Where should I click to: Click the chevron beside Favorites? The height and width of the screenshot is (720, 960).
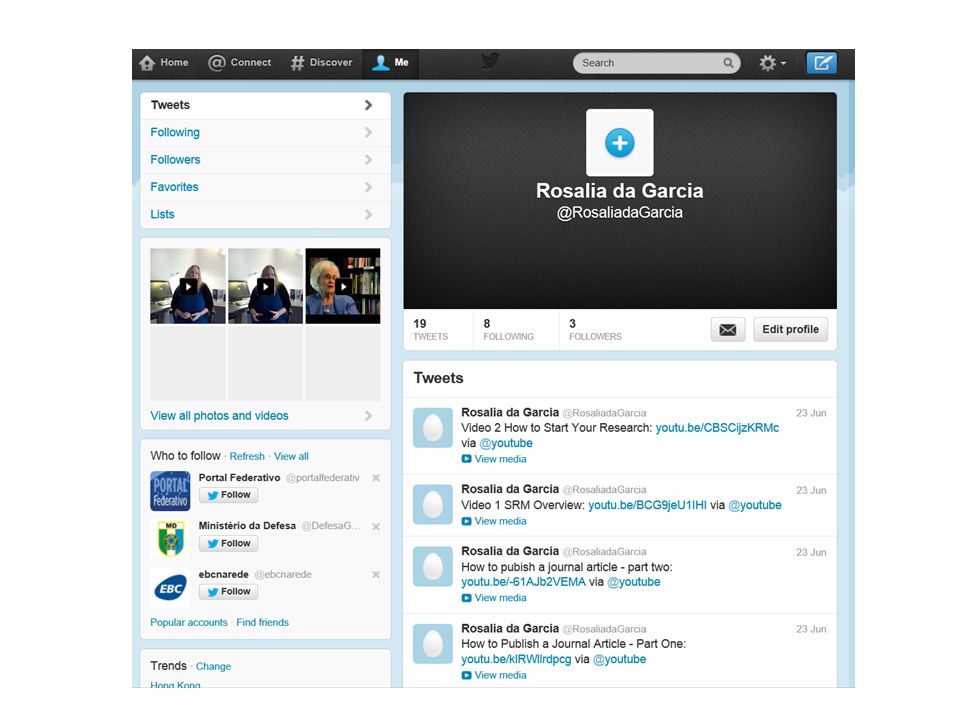pos(368,187)
